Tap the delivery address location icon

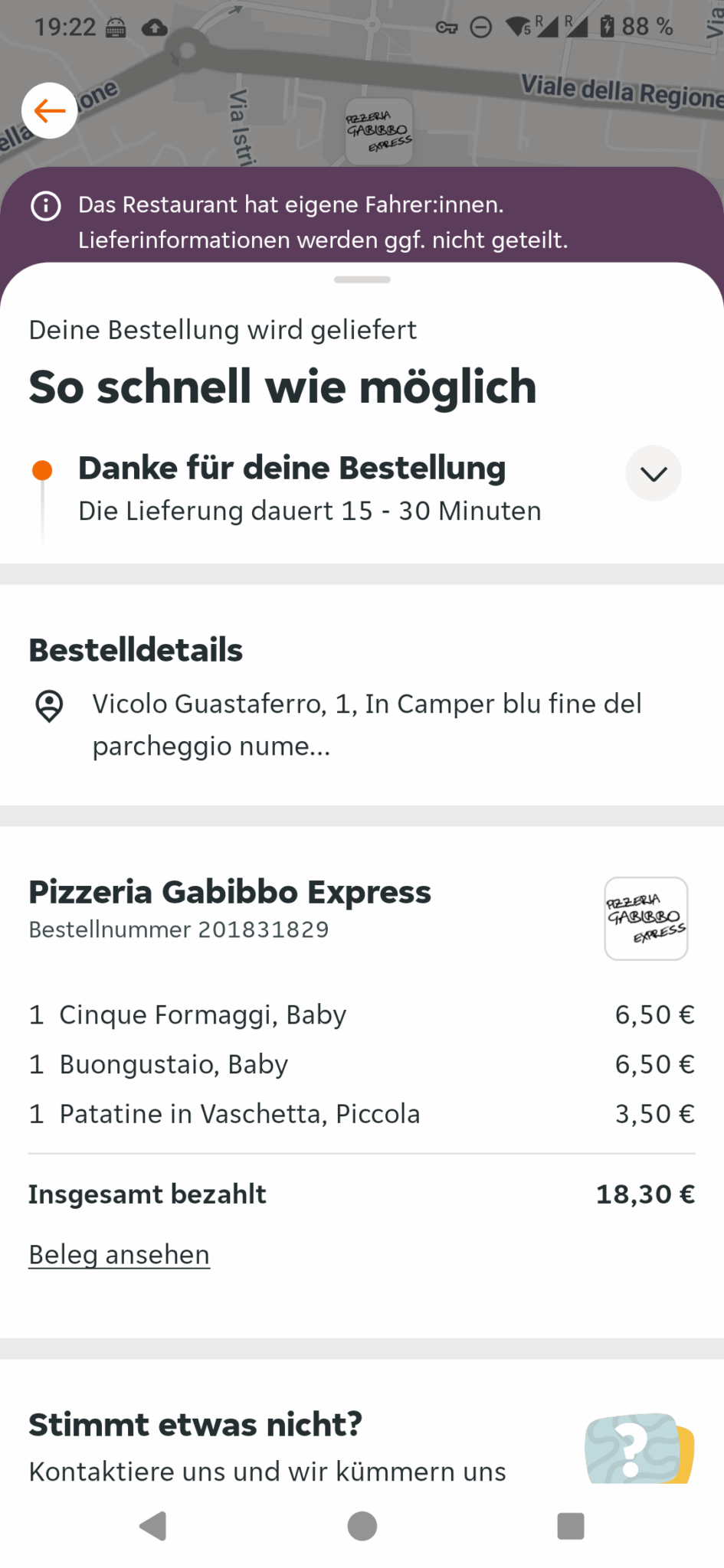pyautogui.click(x=50, y=706)
